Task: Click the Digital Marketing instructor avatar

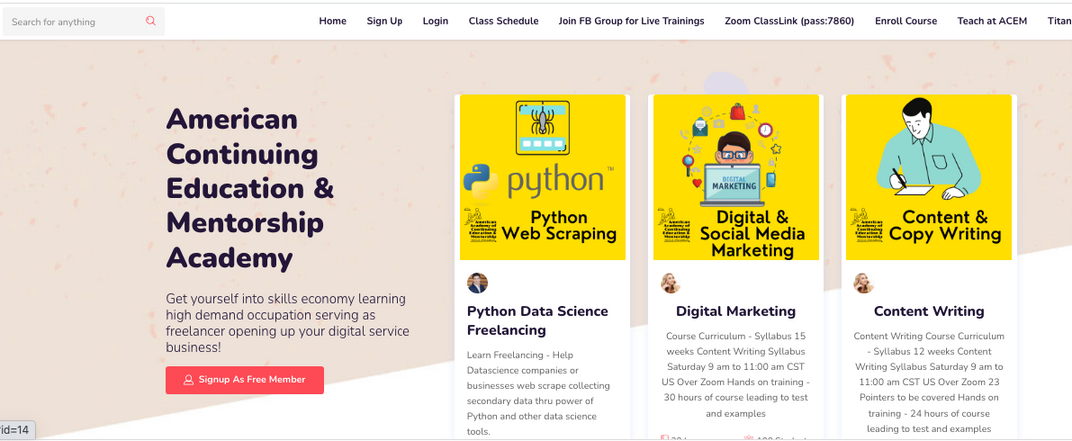Action: [671, 283]
